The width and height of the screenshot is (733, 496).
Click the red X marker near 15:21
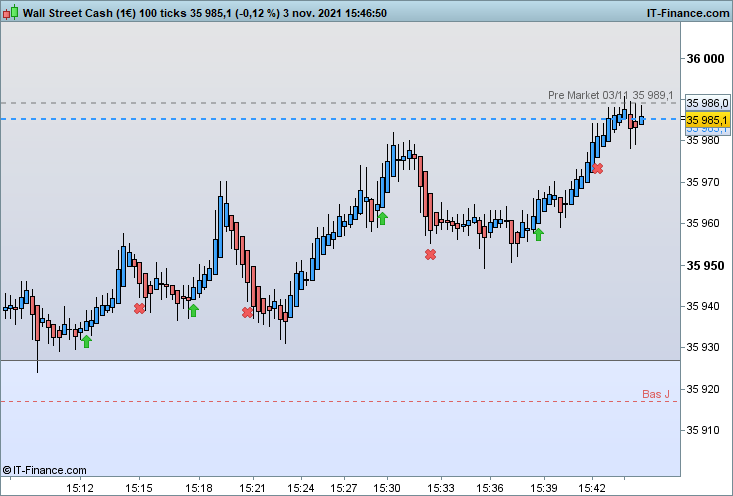point(247,312)
